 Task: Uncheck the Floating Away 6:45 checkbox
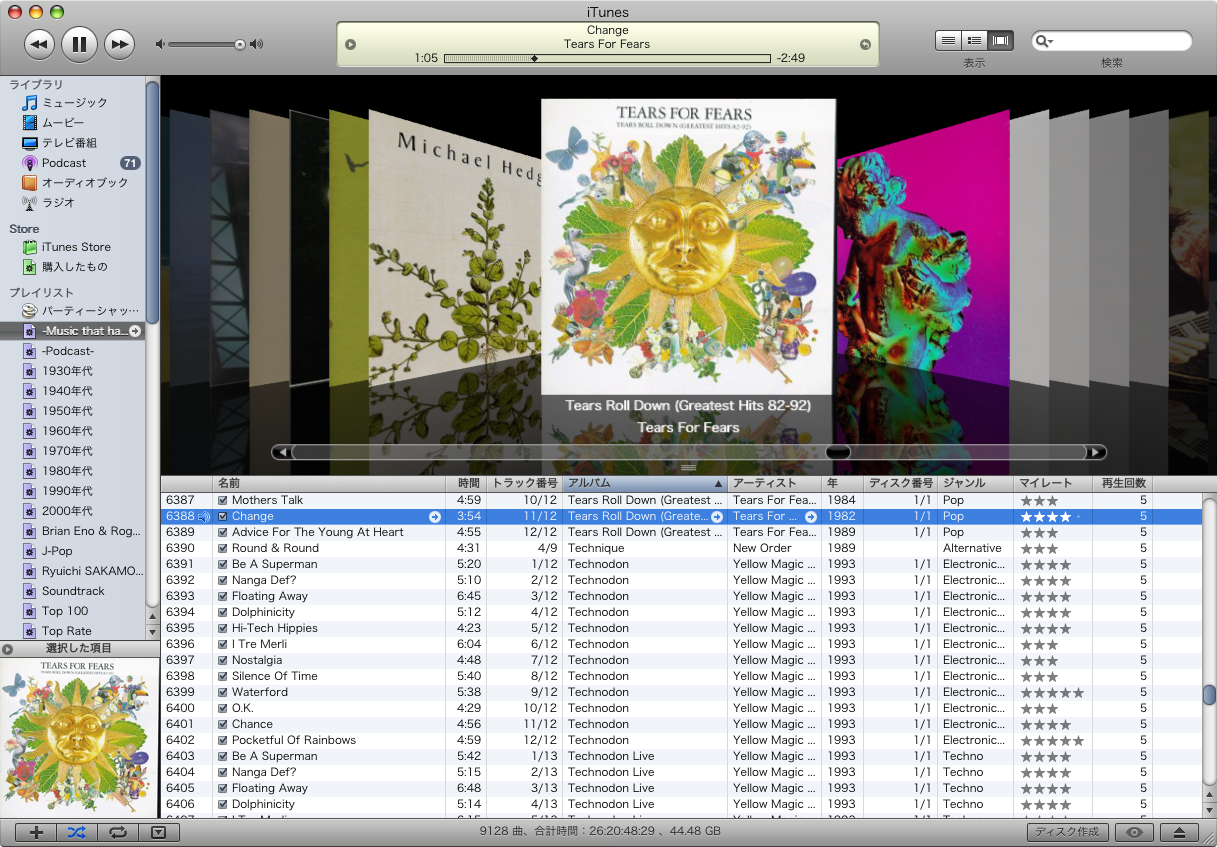(223, 596)
